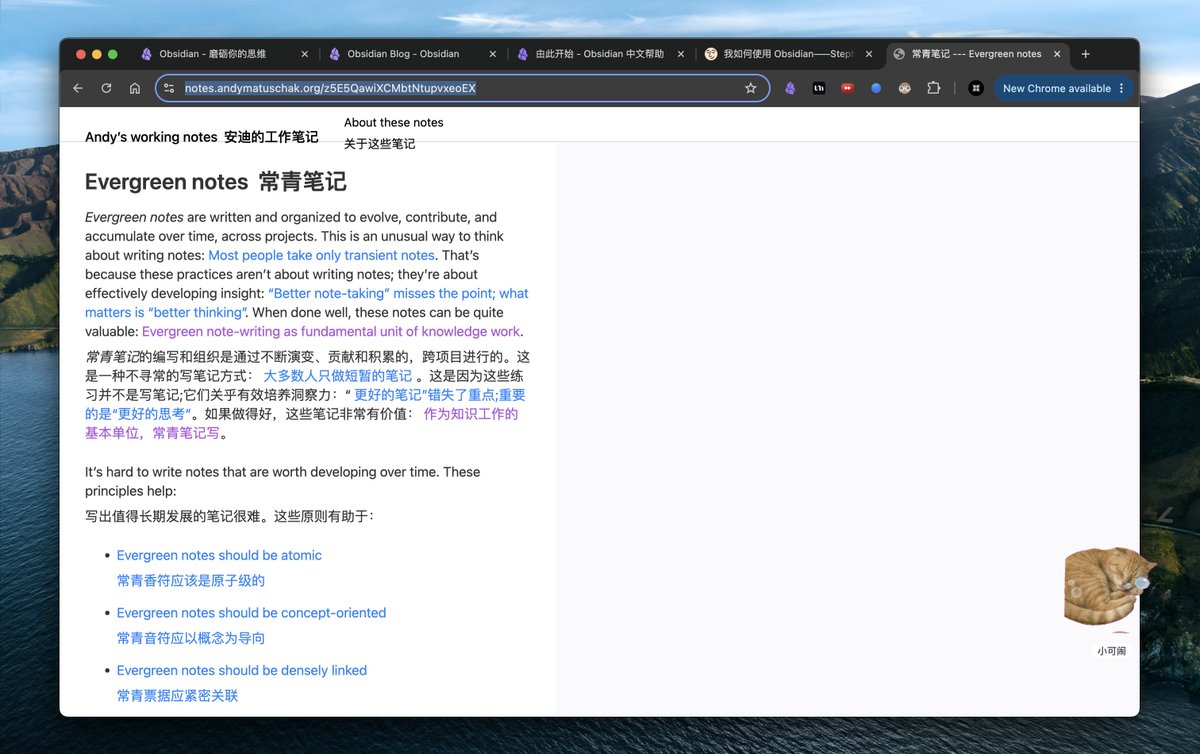
Task: Reload the page with the refresh icon
Action: point(106,88)
